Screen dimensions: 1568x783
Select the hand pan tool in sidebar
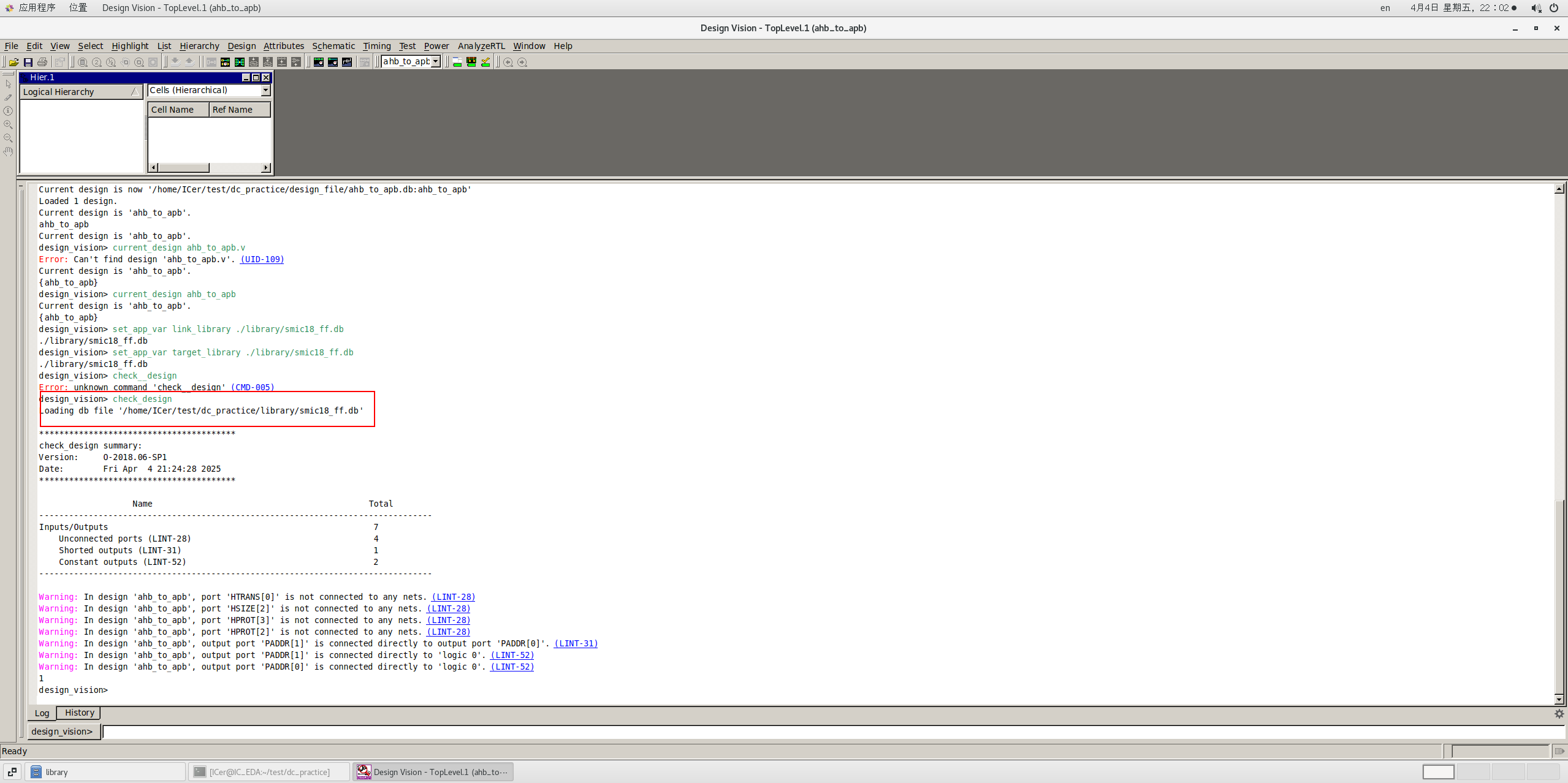(x=8, y=151)
